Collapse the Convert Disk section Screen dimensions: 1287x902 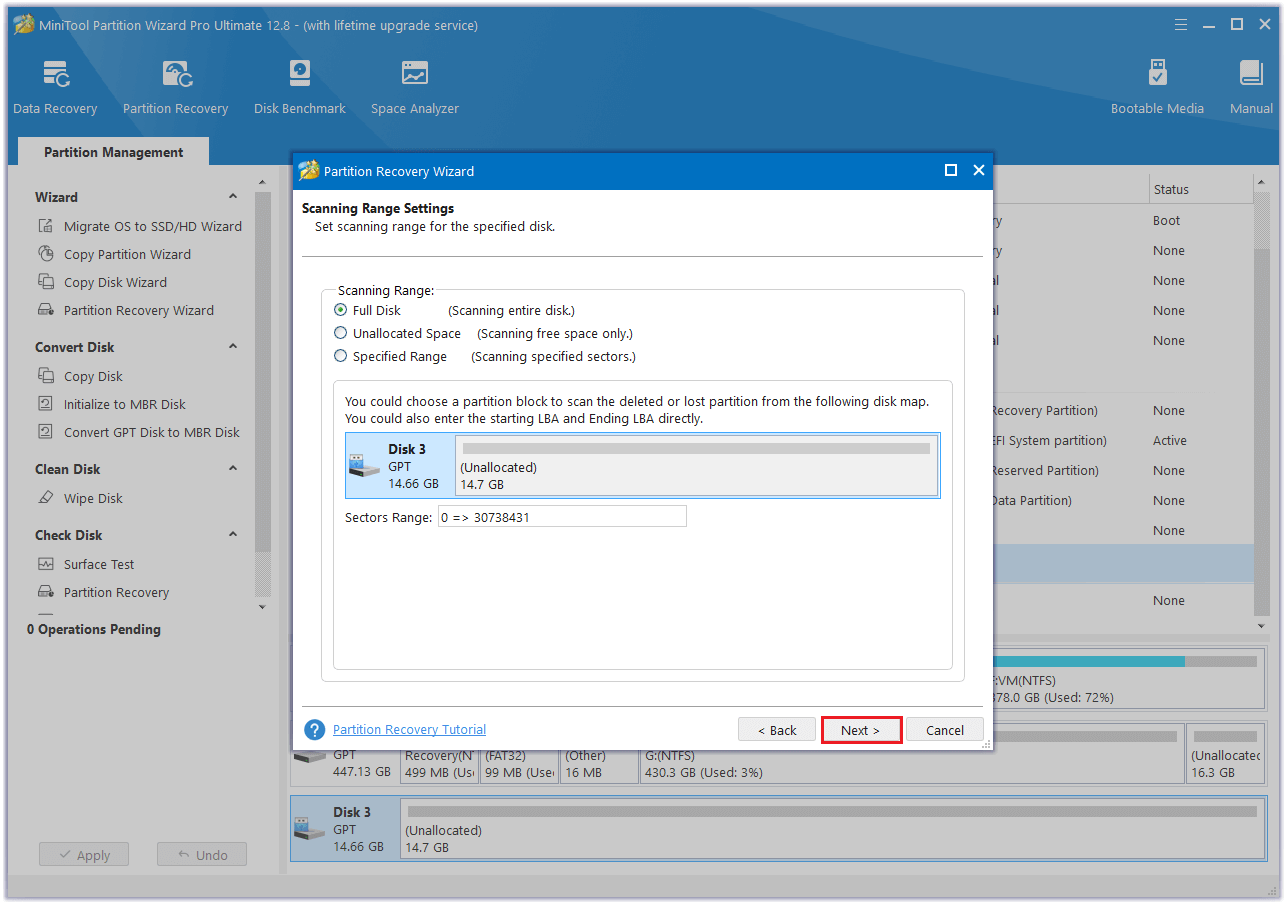[x=233, y=347]
